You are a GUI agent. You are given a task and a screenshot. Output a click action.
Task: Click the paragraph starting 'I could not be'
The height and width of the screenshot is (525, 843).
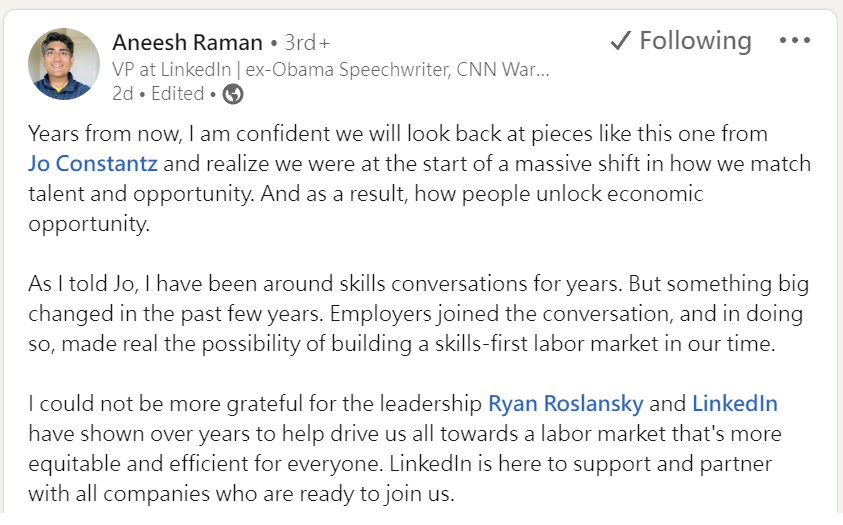pos(405,449)
